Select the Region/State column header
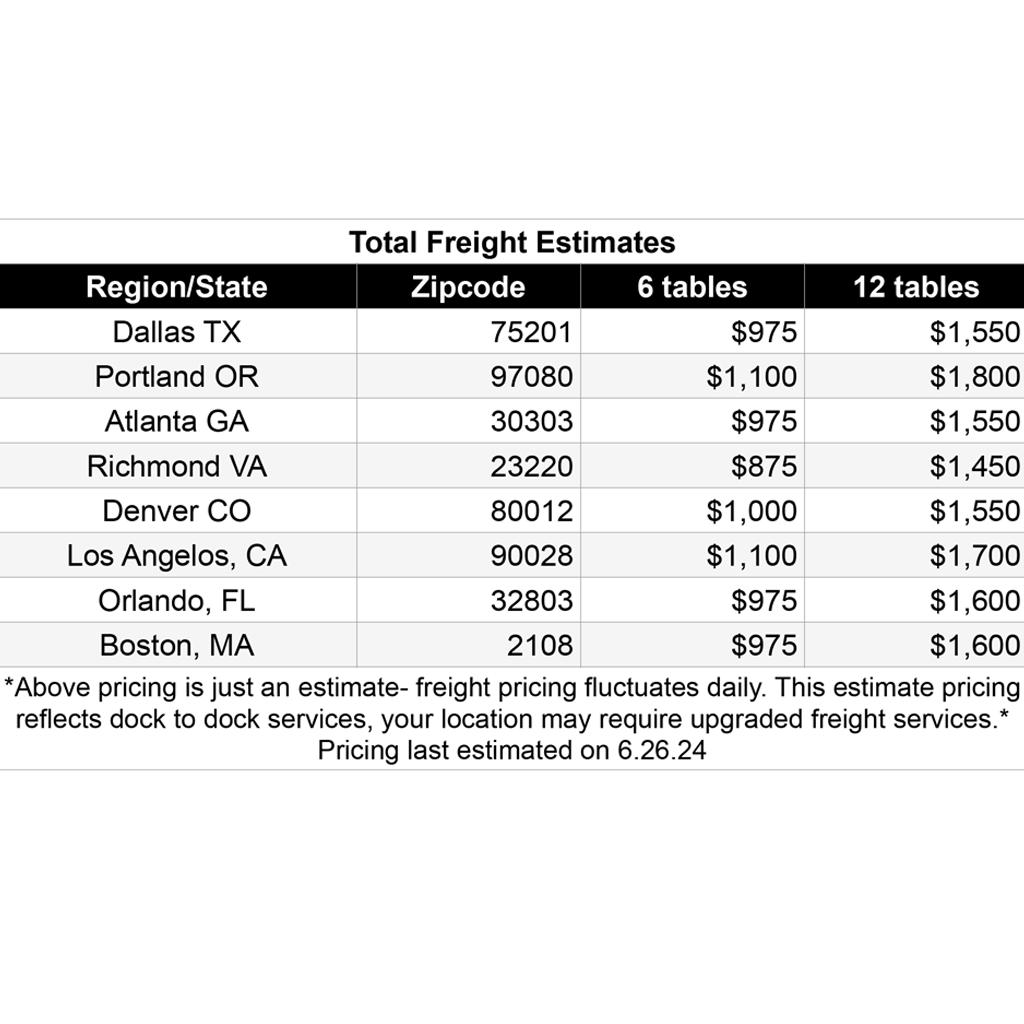This screenshot has width=1024, height=1024. [x=177, y=287]
